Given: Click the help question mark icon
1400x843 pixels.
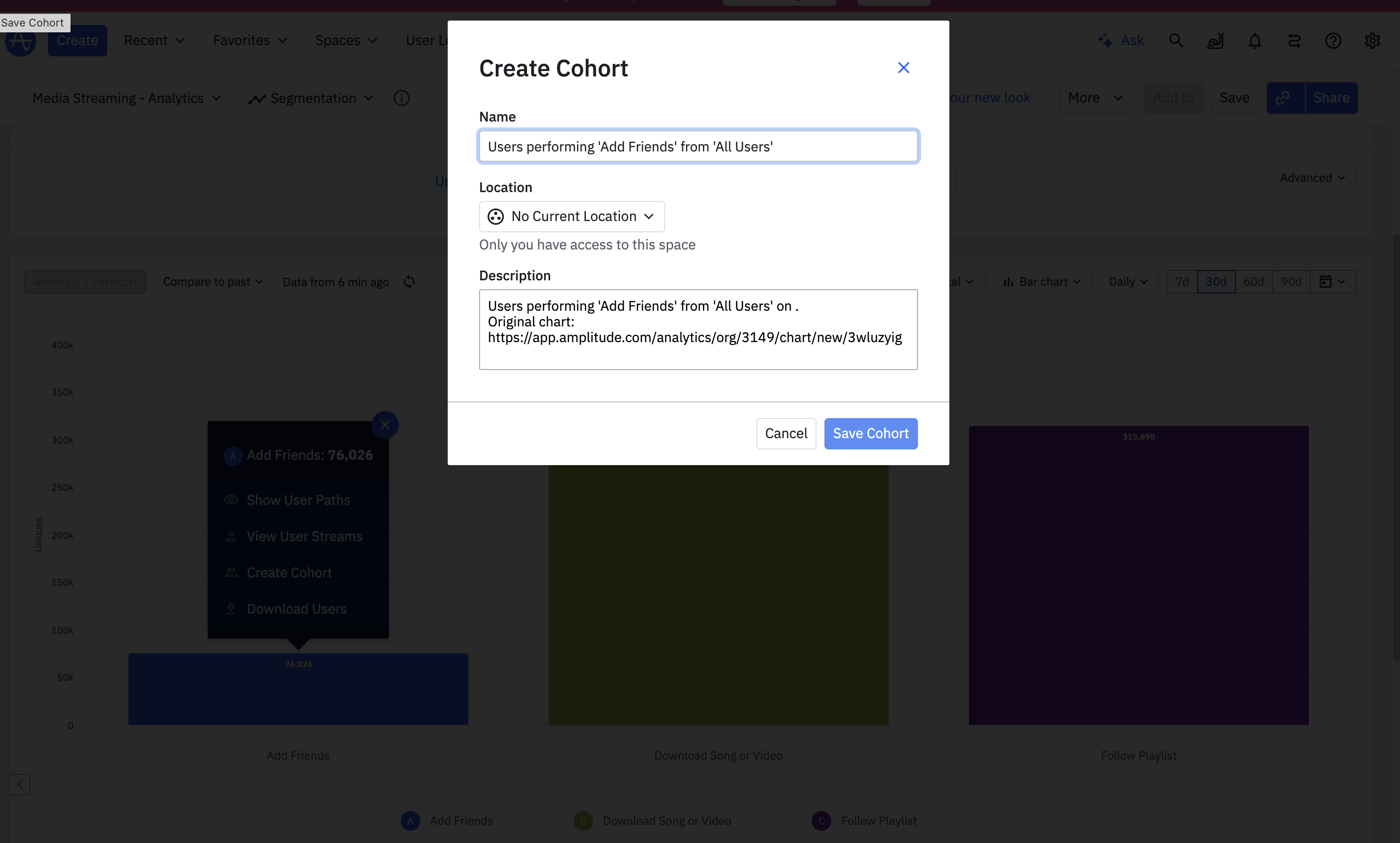Looking at the screenshot, I should click(x=1333, y=40).
